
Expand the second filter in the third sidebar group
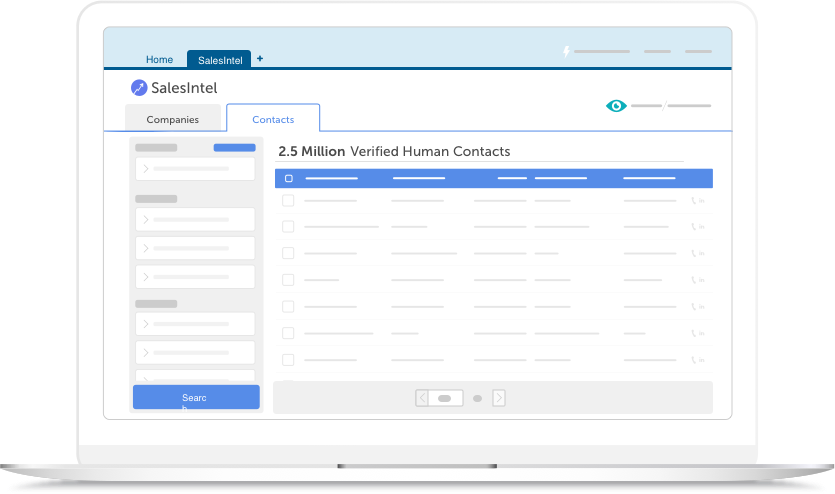click(x=195, y=352)
